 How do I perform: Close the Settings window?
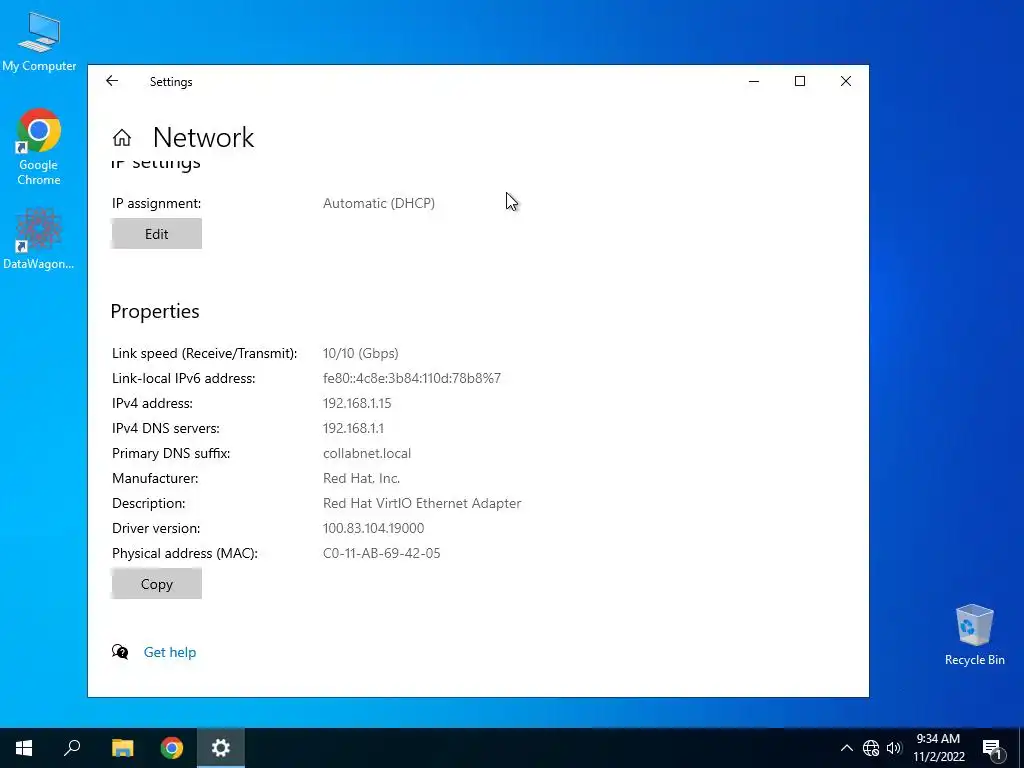pos(846,81)
